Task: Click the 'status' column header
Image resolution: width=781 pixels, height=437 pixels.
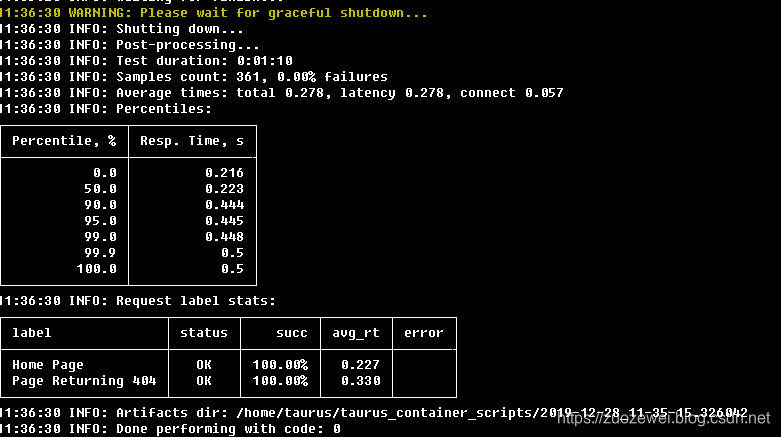Action: pyautogui.click(x=204, y=333)
